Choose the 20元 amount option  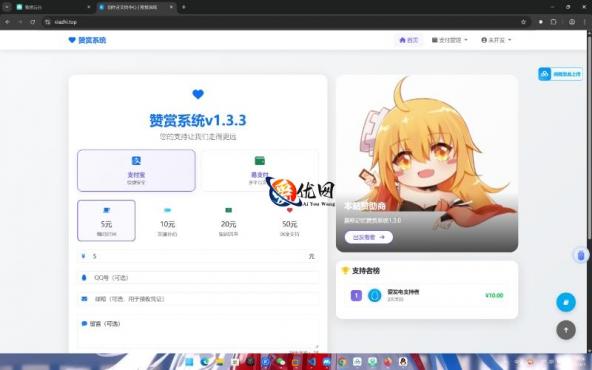(x=228, y=220)
